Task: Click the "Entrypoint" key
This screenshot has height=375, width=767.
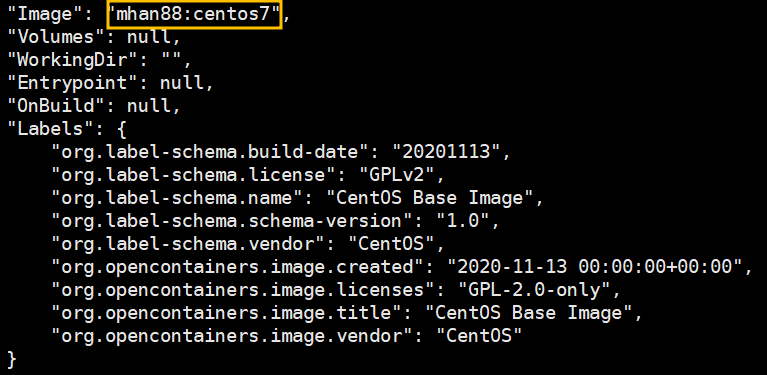Action: click(72, 83)
